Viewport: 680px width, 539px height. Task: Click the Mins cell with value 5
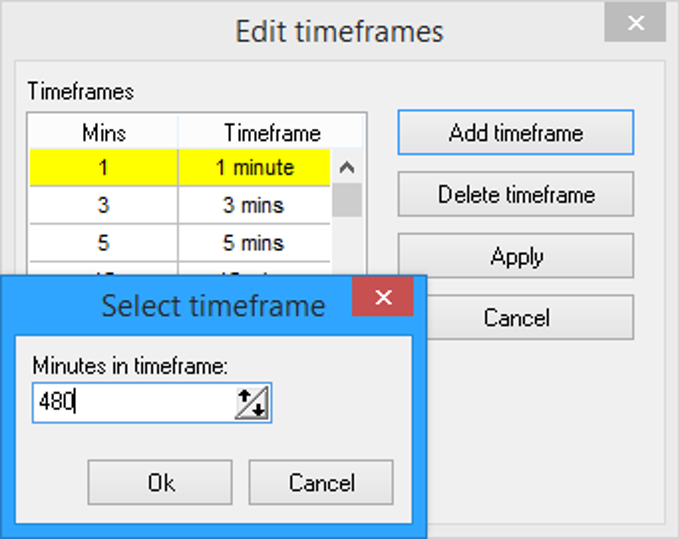pos(103,243)
